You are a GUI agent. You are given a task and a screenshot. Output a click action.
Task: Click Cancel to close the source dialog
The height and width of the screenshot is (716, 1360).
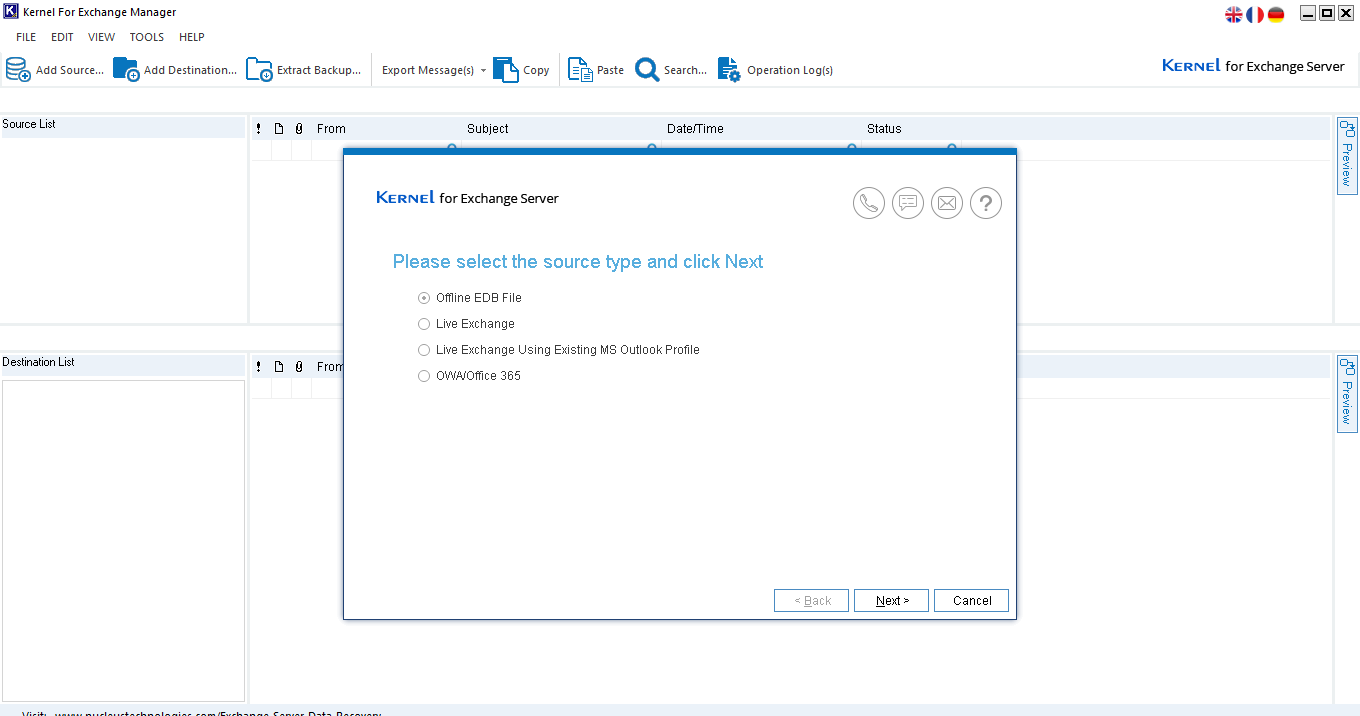point(971,601)
